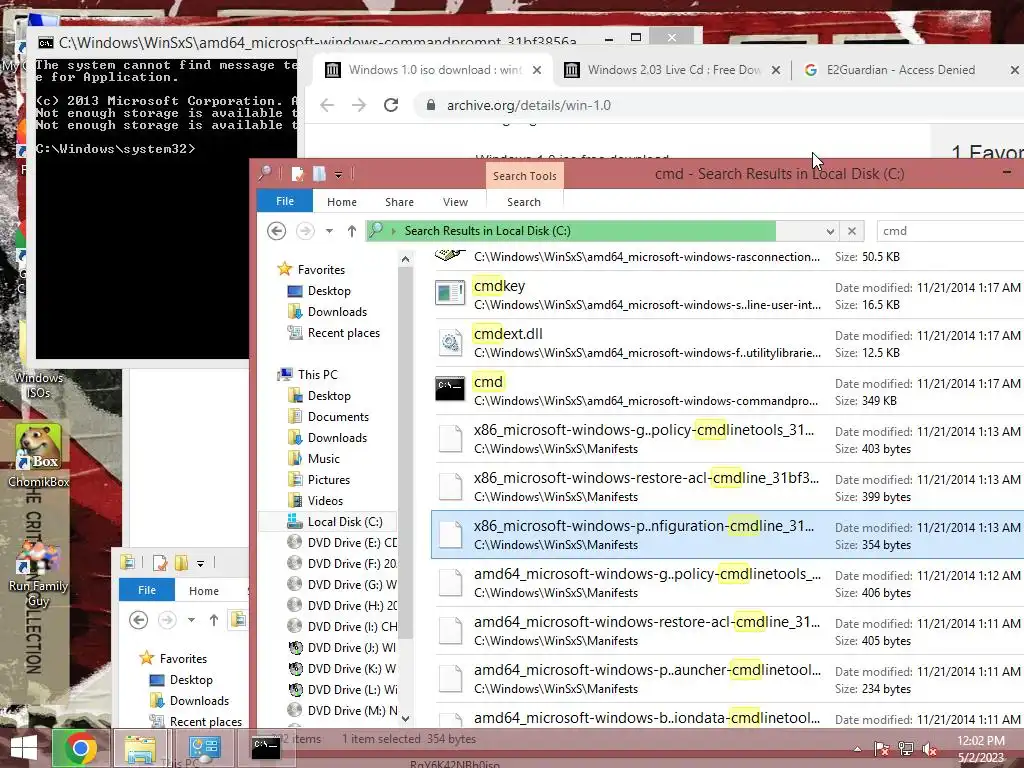Close the Windows 1.0 iso Chrome tab
This screenshot has width=1024, height=768.
tap(537, 70)
